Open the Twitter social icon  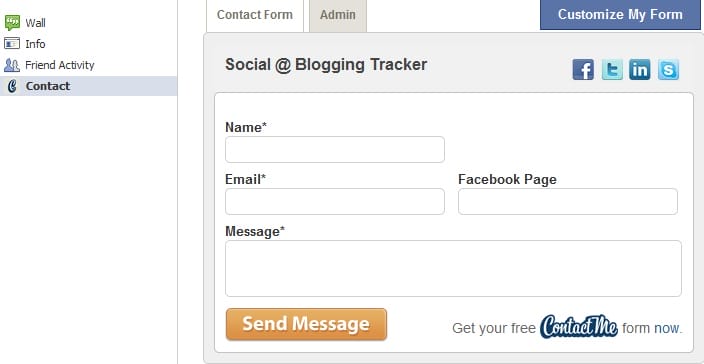point(612,70)
